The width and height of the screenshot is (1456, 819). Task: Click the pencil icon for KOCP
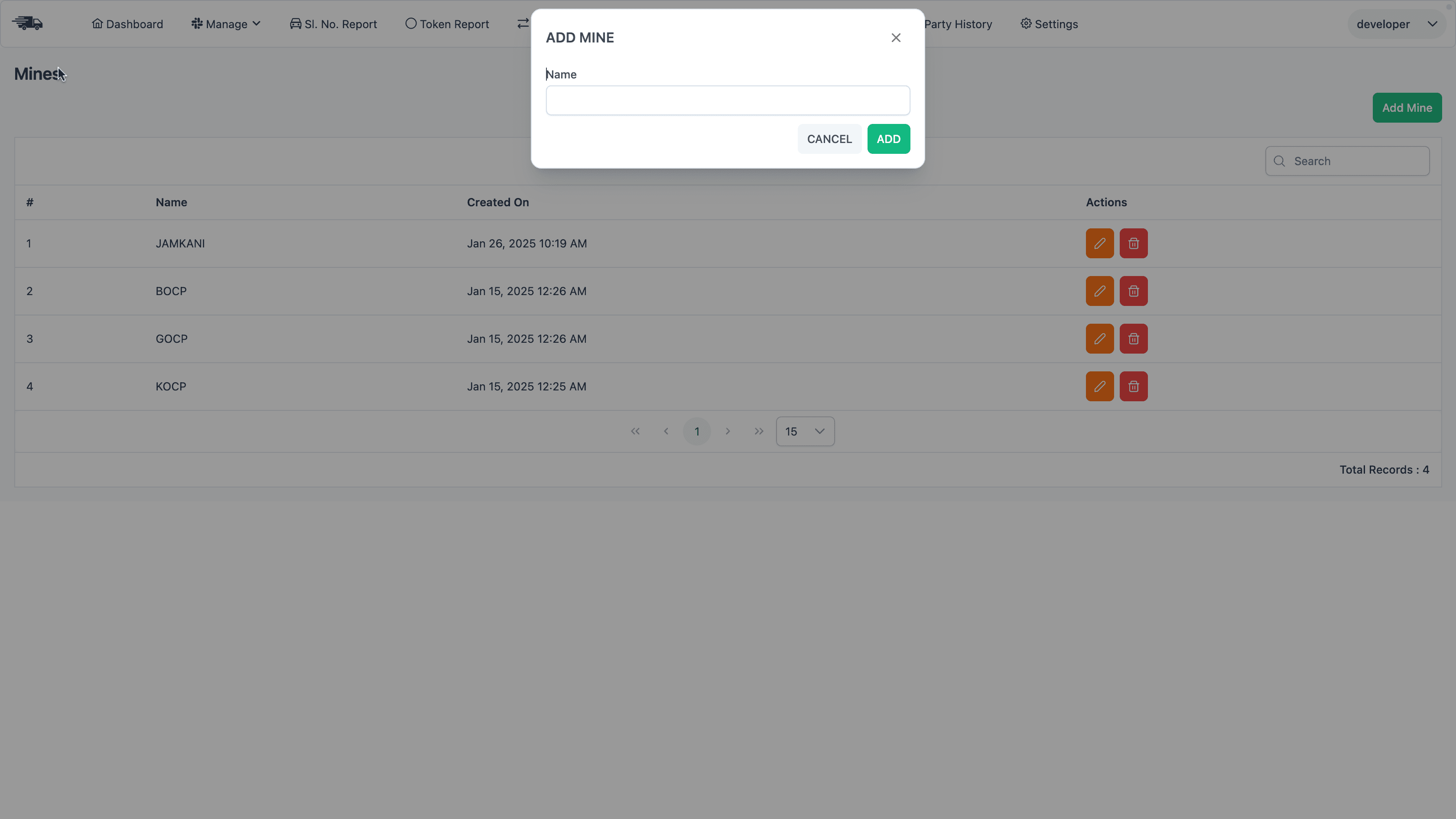tap(1099, 387)
